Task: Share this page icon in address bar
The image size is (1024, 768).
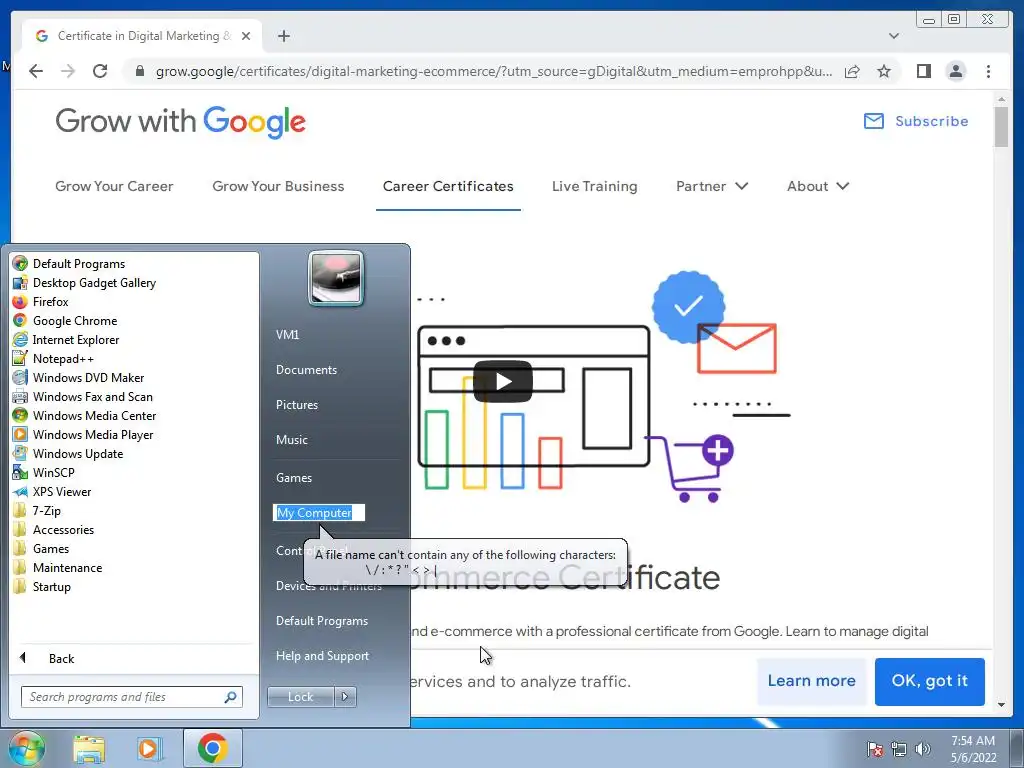Action: click(x=852, y=71)
